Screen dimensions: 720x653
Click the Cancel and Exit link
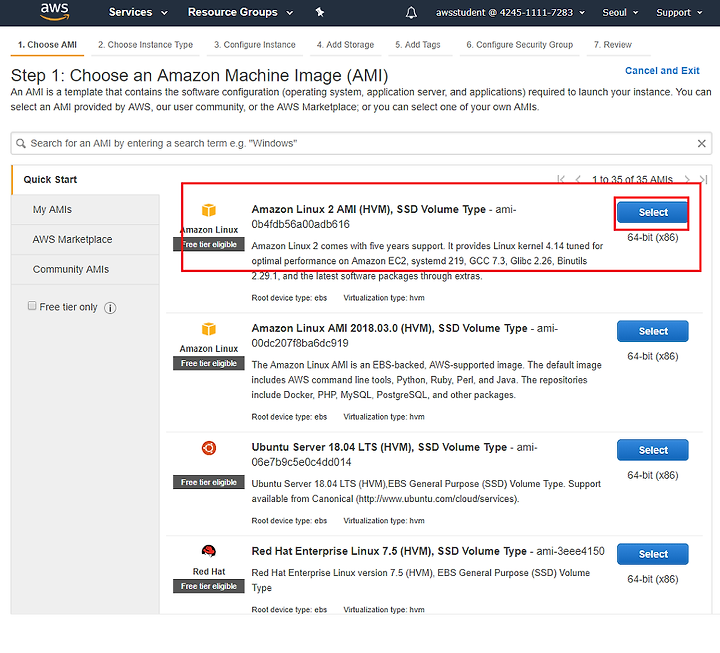(662, 71)
